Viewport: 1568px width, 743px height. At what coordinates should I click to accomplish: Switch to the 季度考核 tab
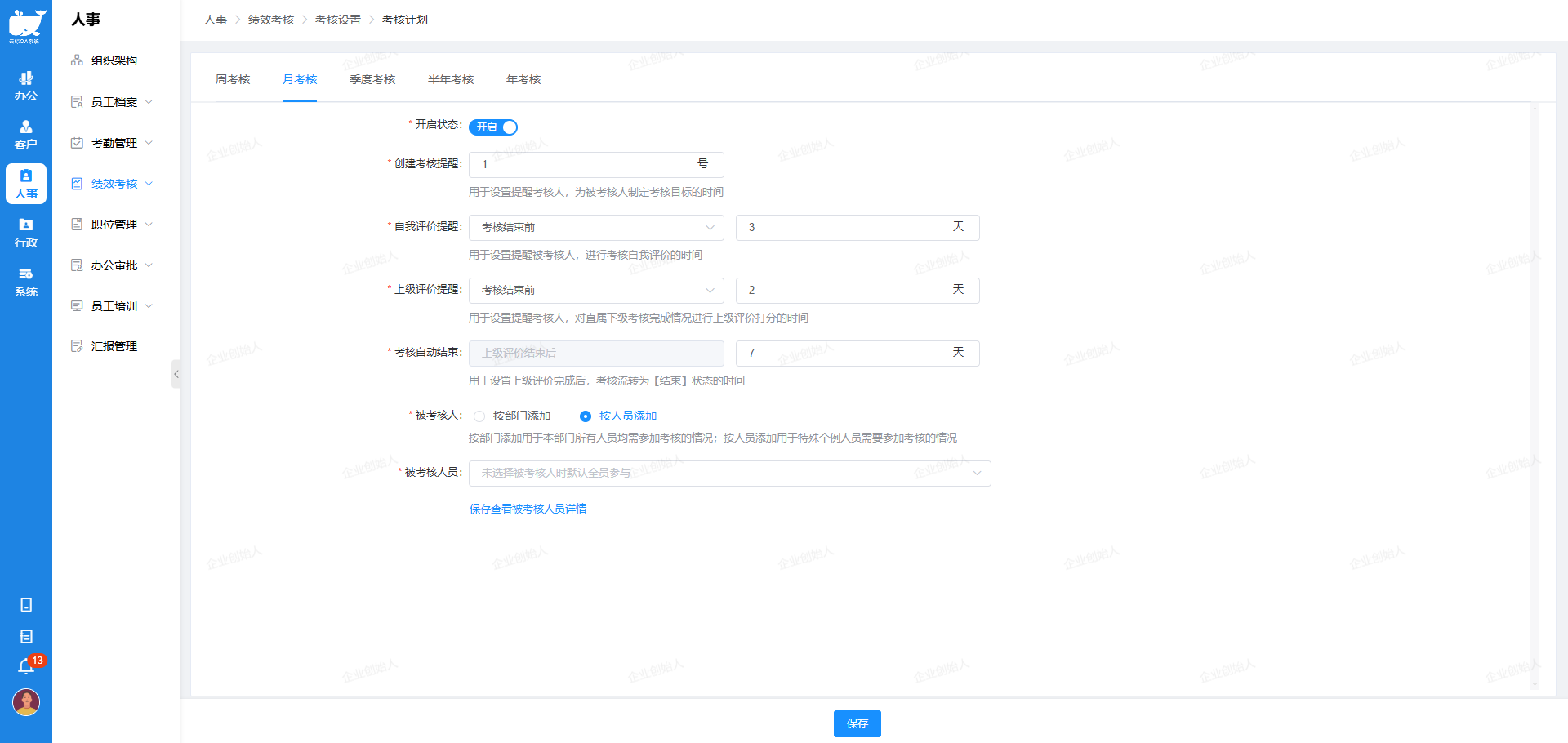pos(372,79)
